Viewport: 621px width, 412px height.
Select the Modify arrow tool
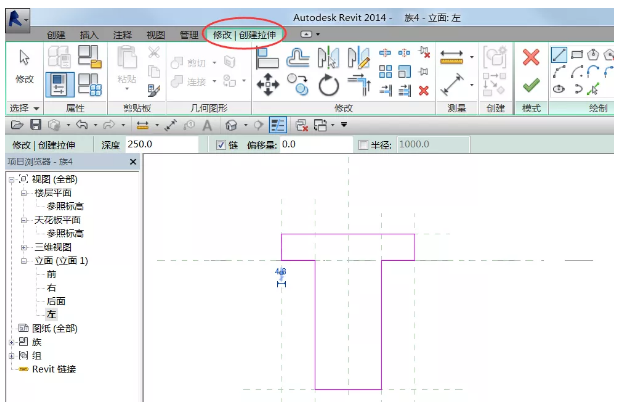coord(24,58)
